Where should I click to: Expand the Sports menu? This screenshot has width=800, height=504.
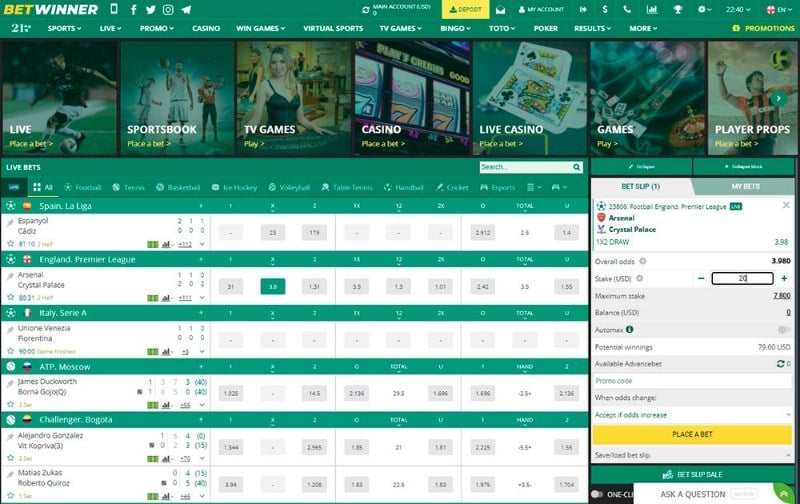[64, 28]
